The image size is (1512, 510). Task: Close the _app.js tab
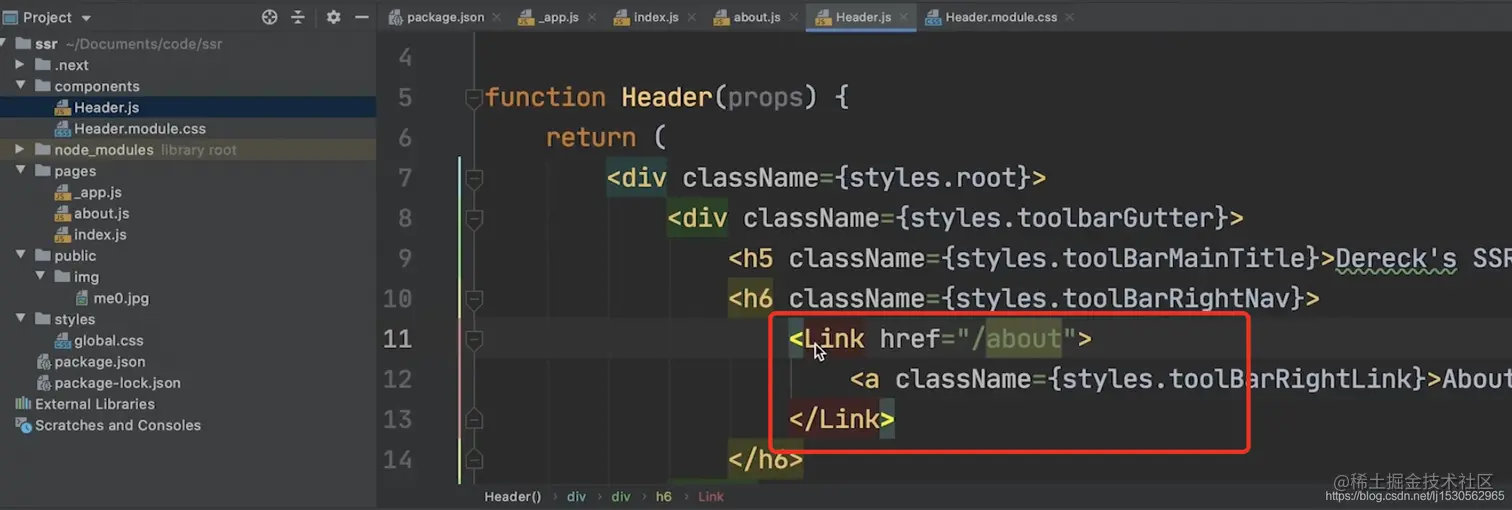coord(591,17)
